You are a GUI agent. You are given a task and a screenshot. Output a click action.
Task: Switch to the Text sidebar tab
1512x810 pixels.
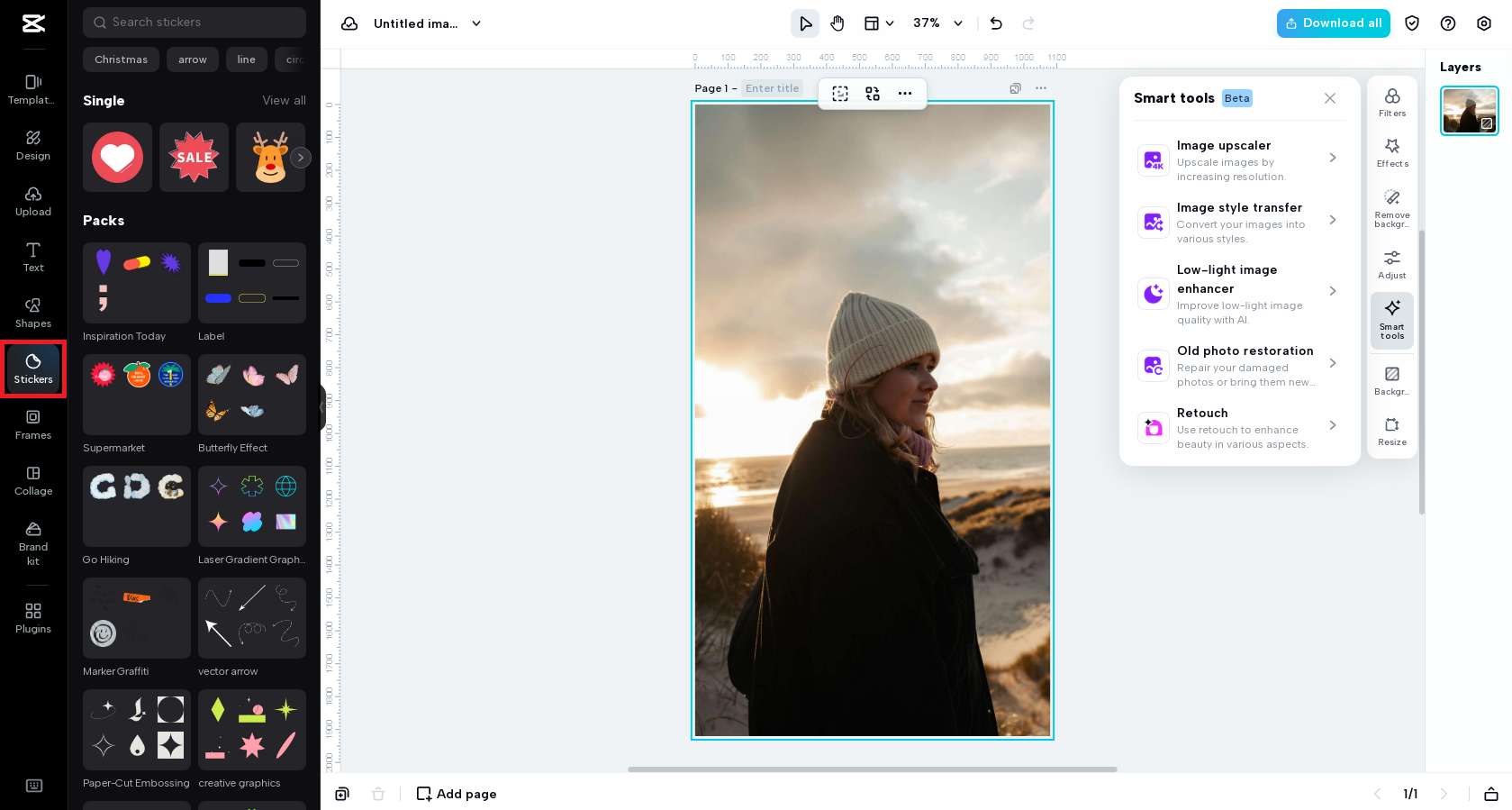pyautogui.click(x=33, y=257)
